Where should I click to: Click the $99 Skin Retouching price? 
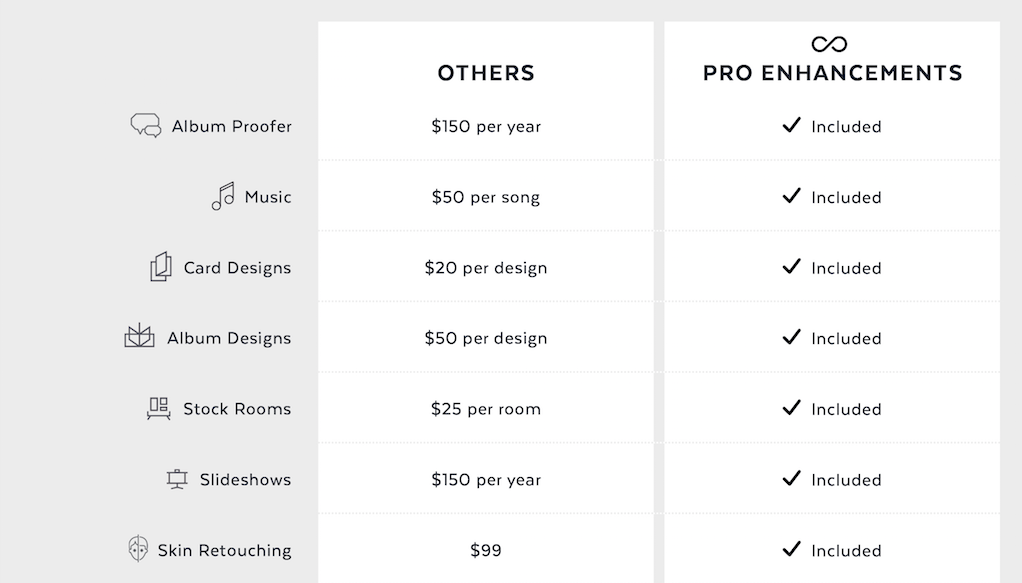pos(486,550)
